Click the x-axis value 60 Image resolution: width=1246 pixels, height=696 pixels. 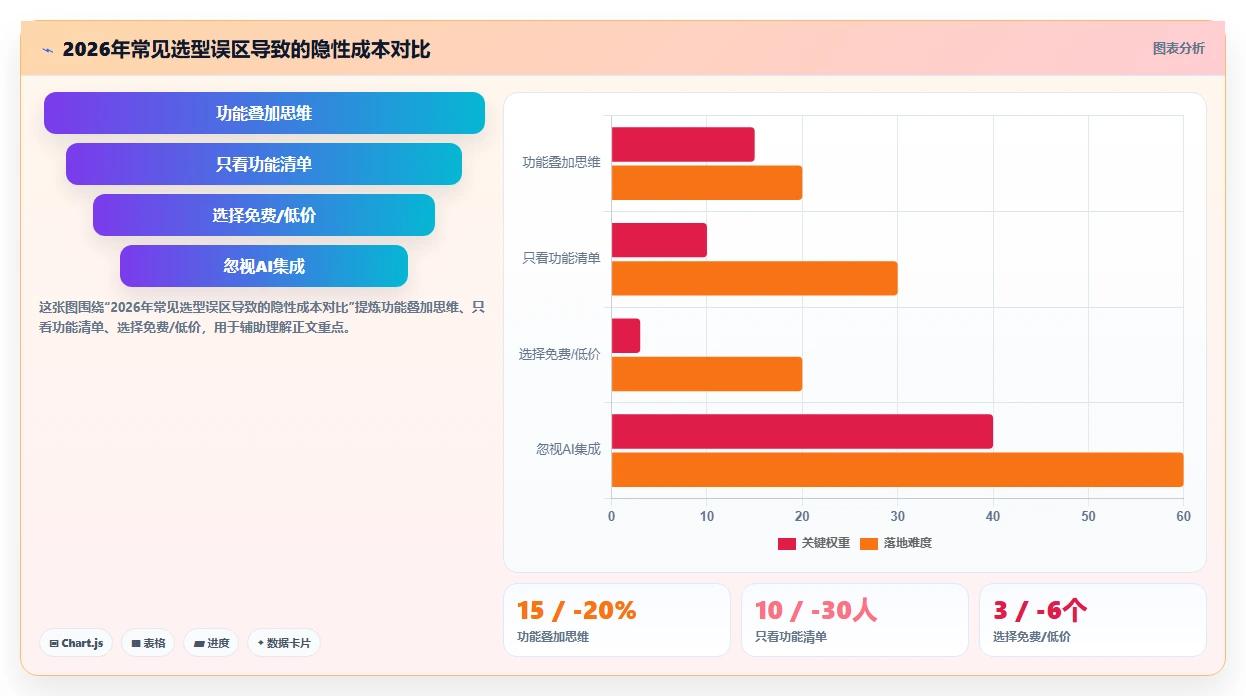1184,517
